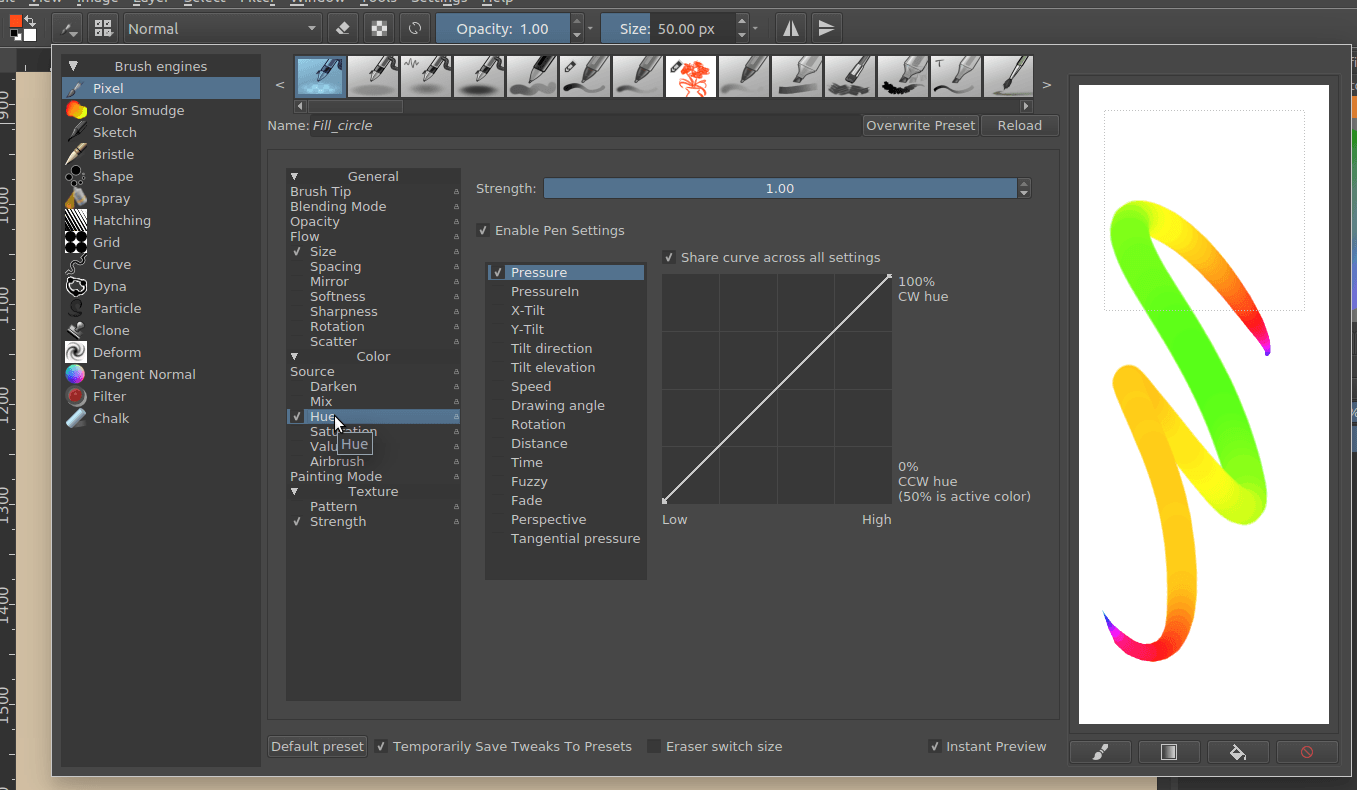Clear the scratchpad with the cancel icon
The image size is (1357, 790).
[1307, 752]
